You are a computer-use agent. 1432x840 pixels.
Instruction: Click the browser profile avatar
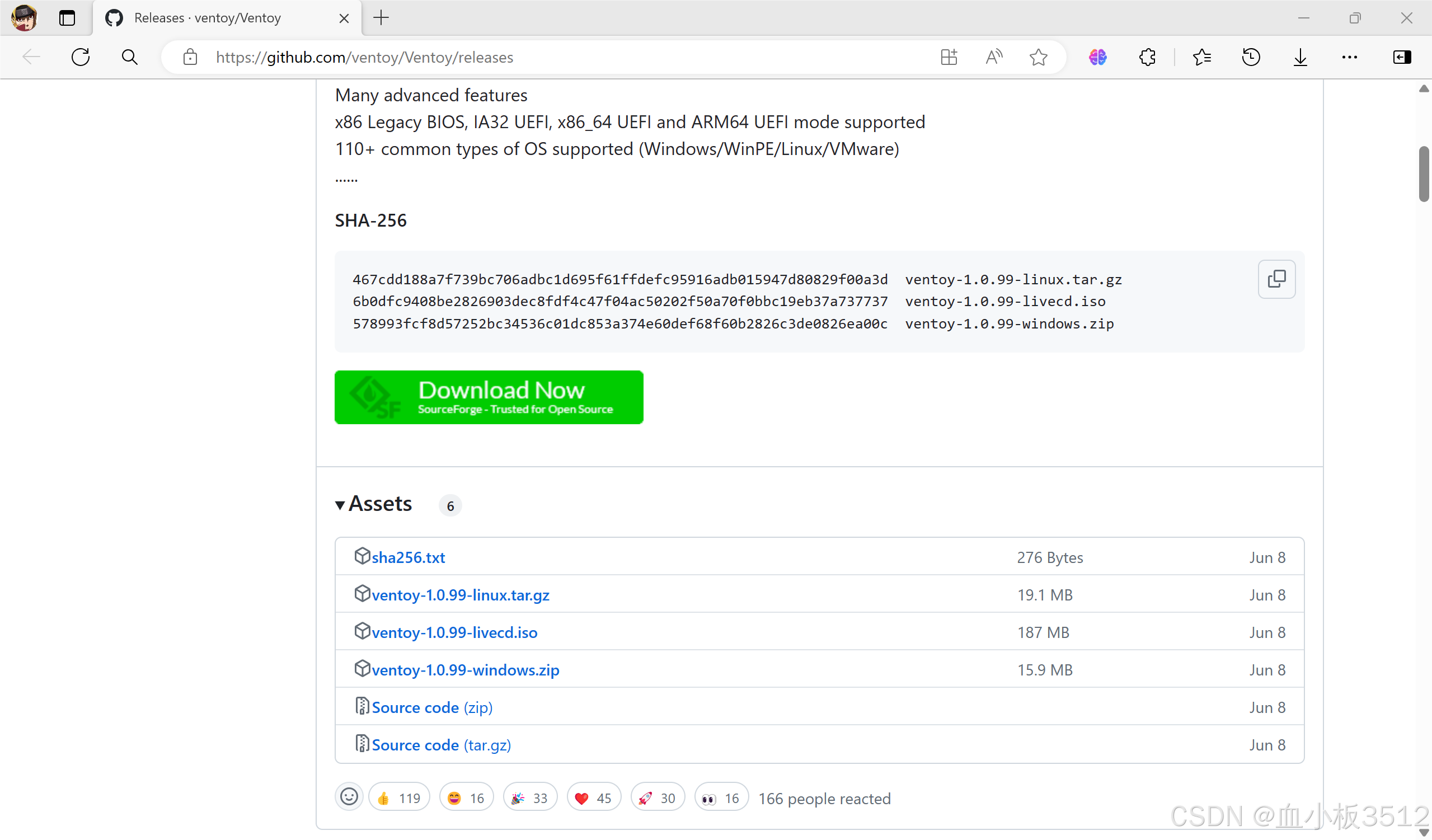click(24, 17)
